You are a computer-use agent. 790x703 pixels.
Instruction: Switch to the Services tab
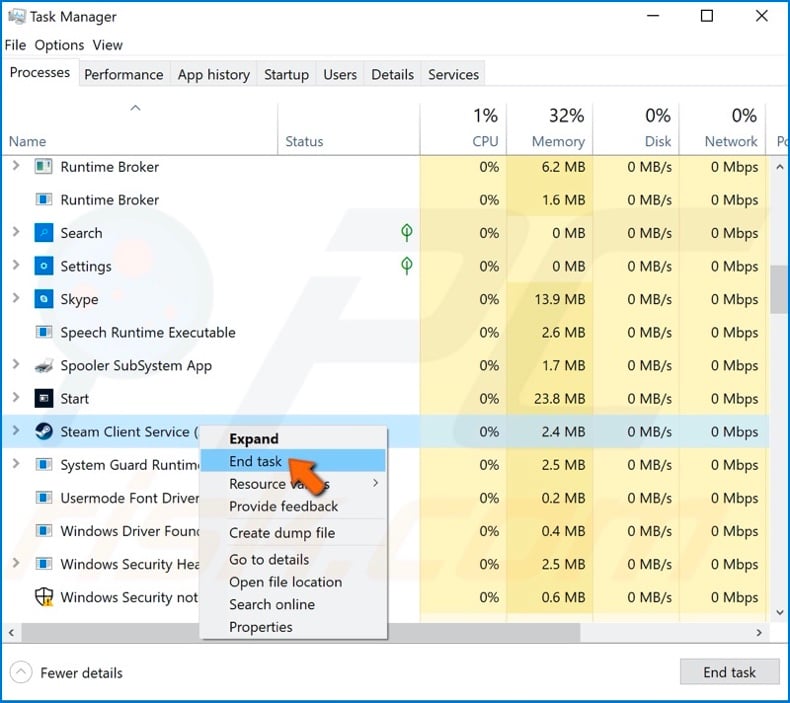(x=453, y=75)
